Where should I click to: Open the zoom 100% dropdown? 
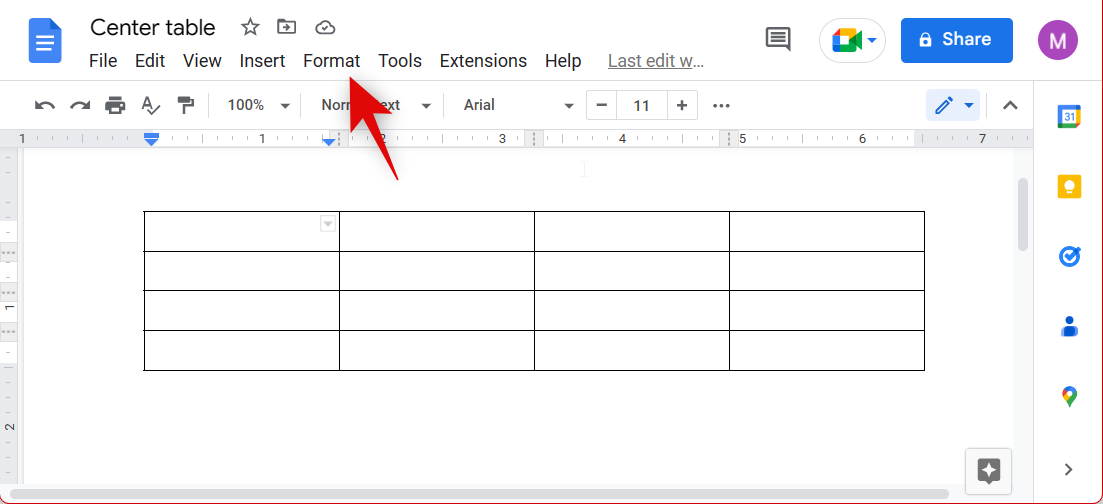tap(257, 106)
